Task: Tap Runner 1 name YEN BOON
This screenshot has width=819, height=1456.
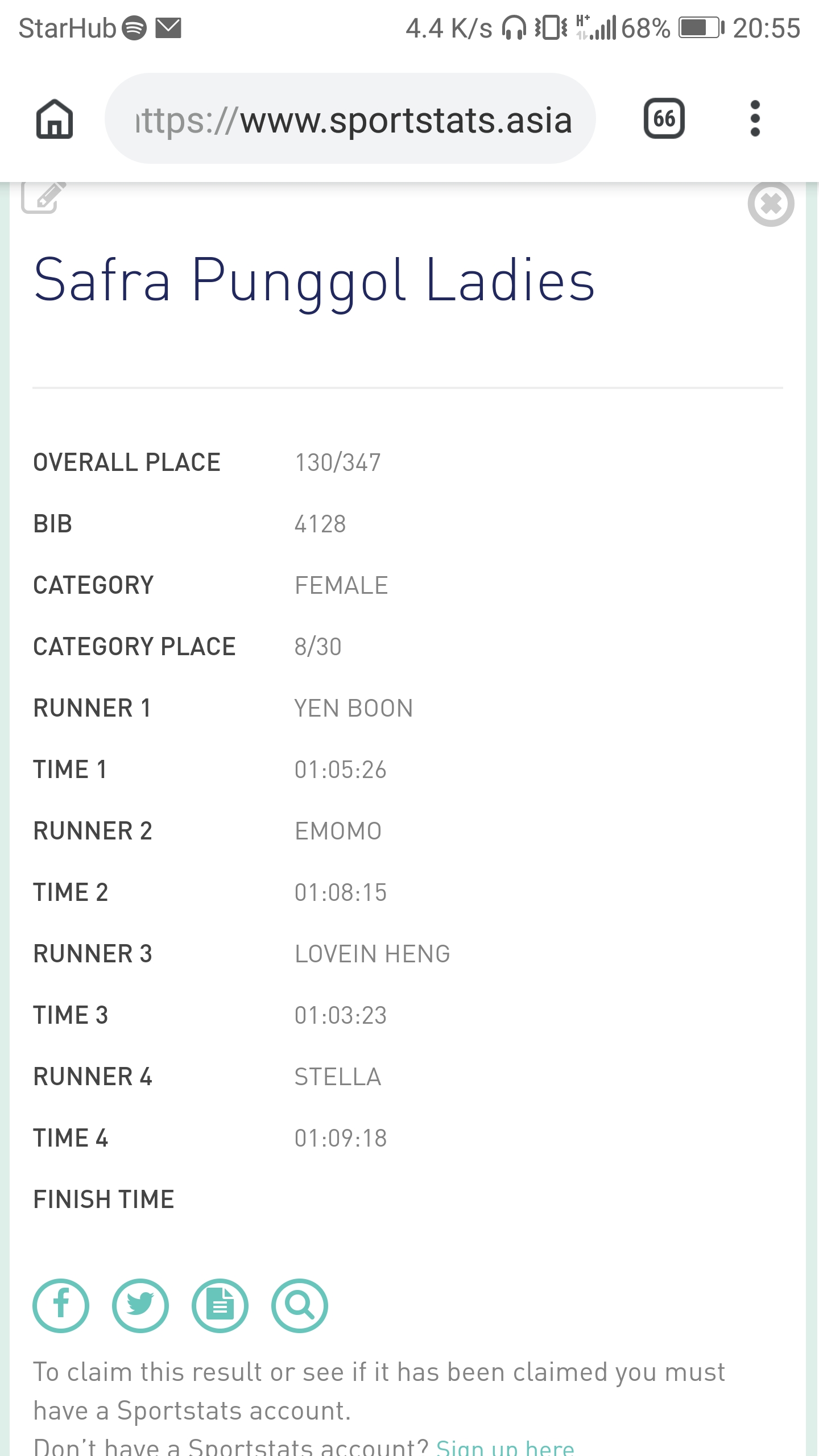Action: pos(353,708)
